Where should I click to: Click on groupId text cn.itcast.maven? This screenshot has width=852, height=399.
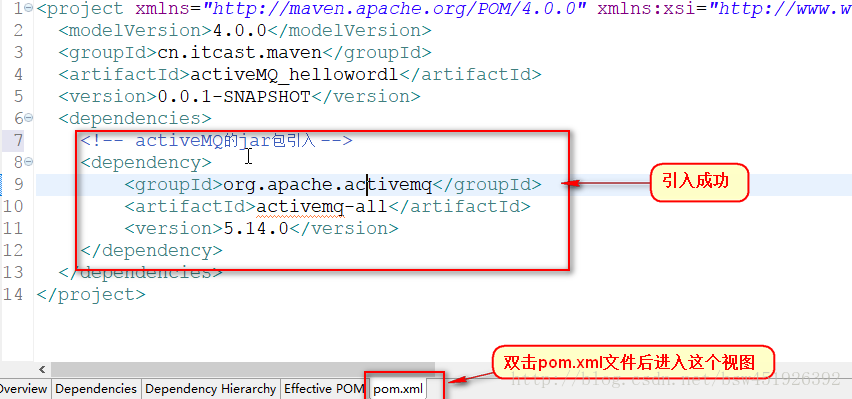240,53
